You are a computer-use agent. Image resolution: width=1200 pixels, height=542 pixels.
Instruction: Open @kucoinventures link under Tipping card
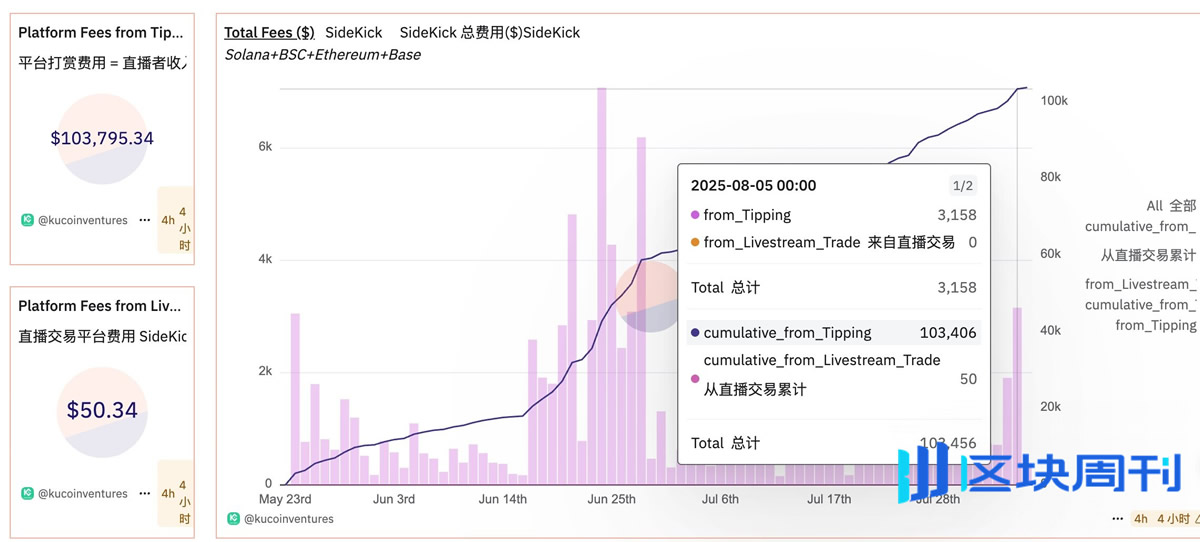tap(82, 220)
